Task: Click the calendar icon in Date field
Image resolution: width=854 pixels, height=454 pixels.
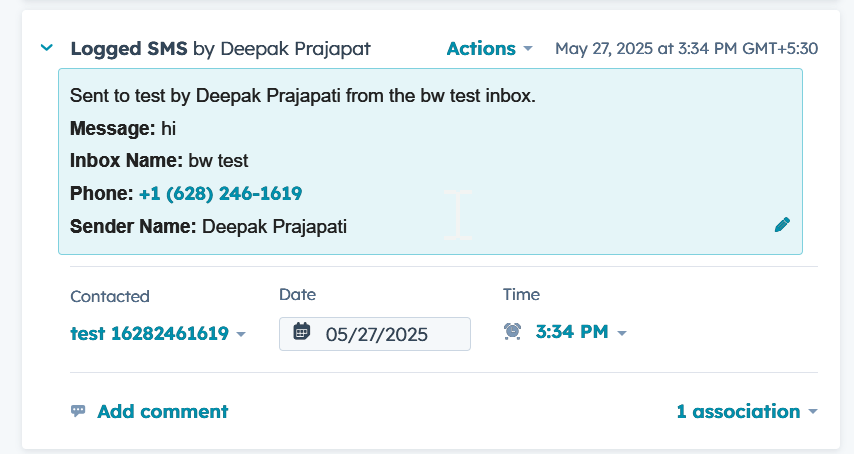Action: pos(302,332)
